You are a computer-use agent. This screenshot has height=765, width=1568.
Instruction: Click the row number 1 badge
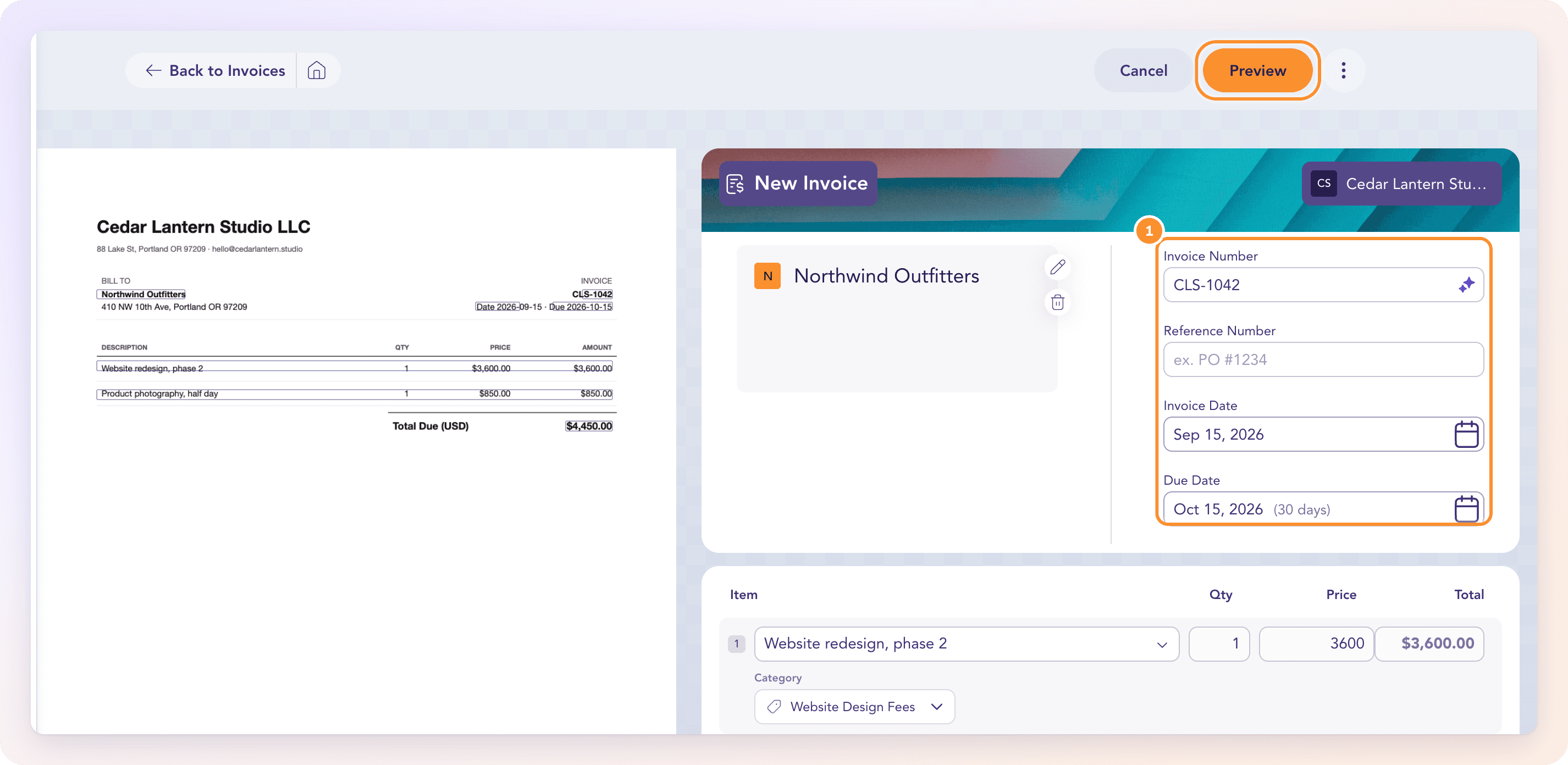[737, 644]
